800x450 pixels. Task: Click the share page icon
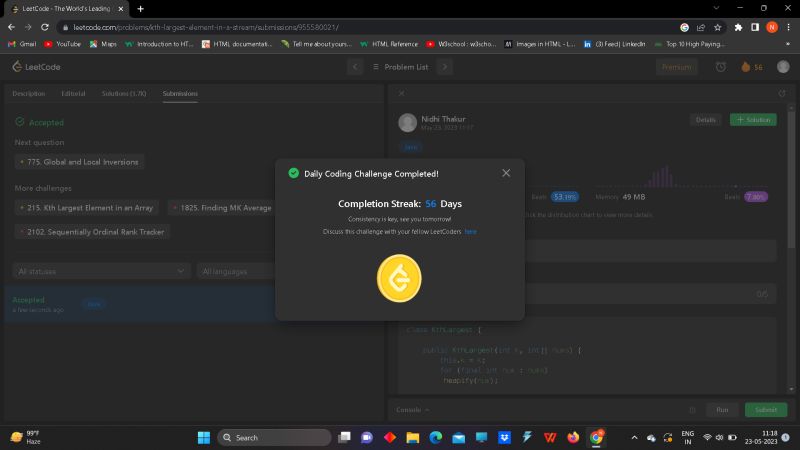[x=701, y=27]
